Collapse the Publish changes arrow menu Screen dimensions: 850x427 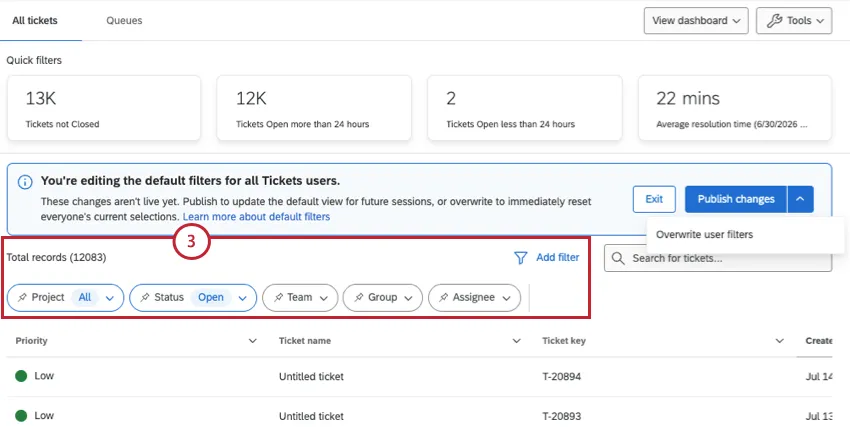tap(801, 199)
